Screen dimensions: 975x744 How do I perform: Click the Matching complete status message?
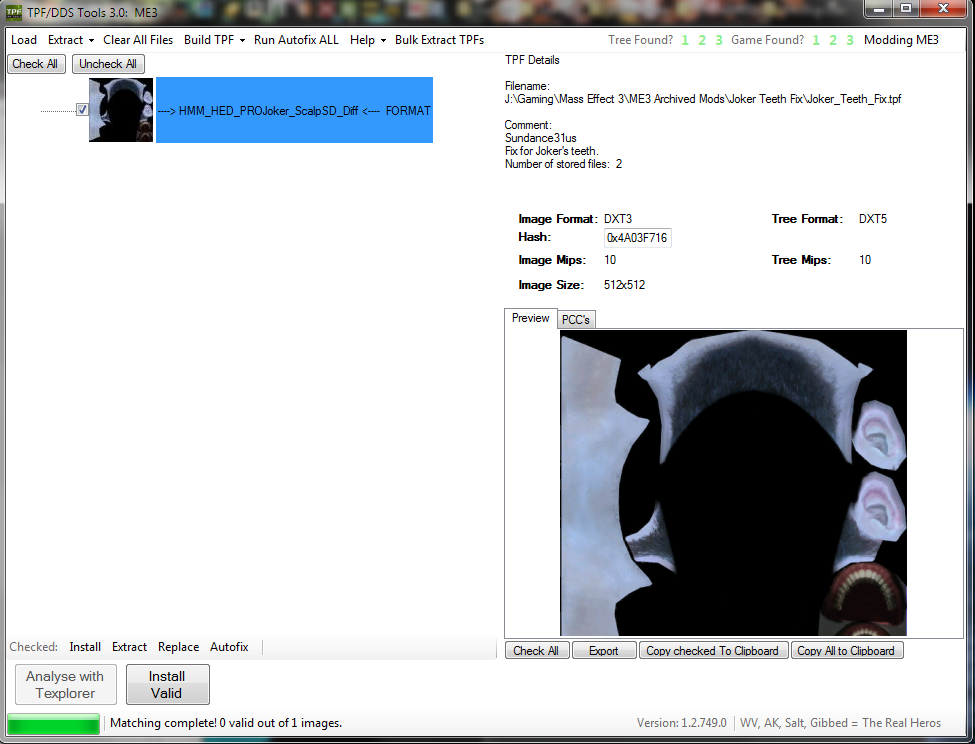click(x=226, y=723)
